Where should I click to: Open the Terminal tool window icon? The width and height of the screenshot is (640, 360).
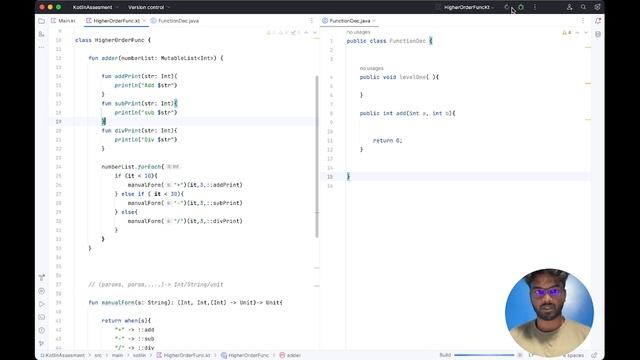(42, 317)
